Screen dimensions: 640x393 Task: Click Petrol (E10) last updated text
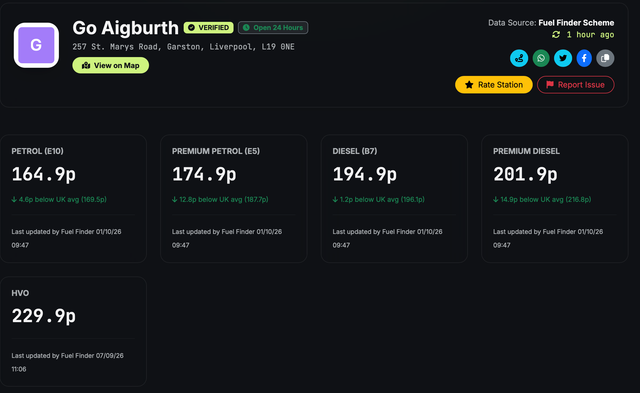67,238
